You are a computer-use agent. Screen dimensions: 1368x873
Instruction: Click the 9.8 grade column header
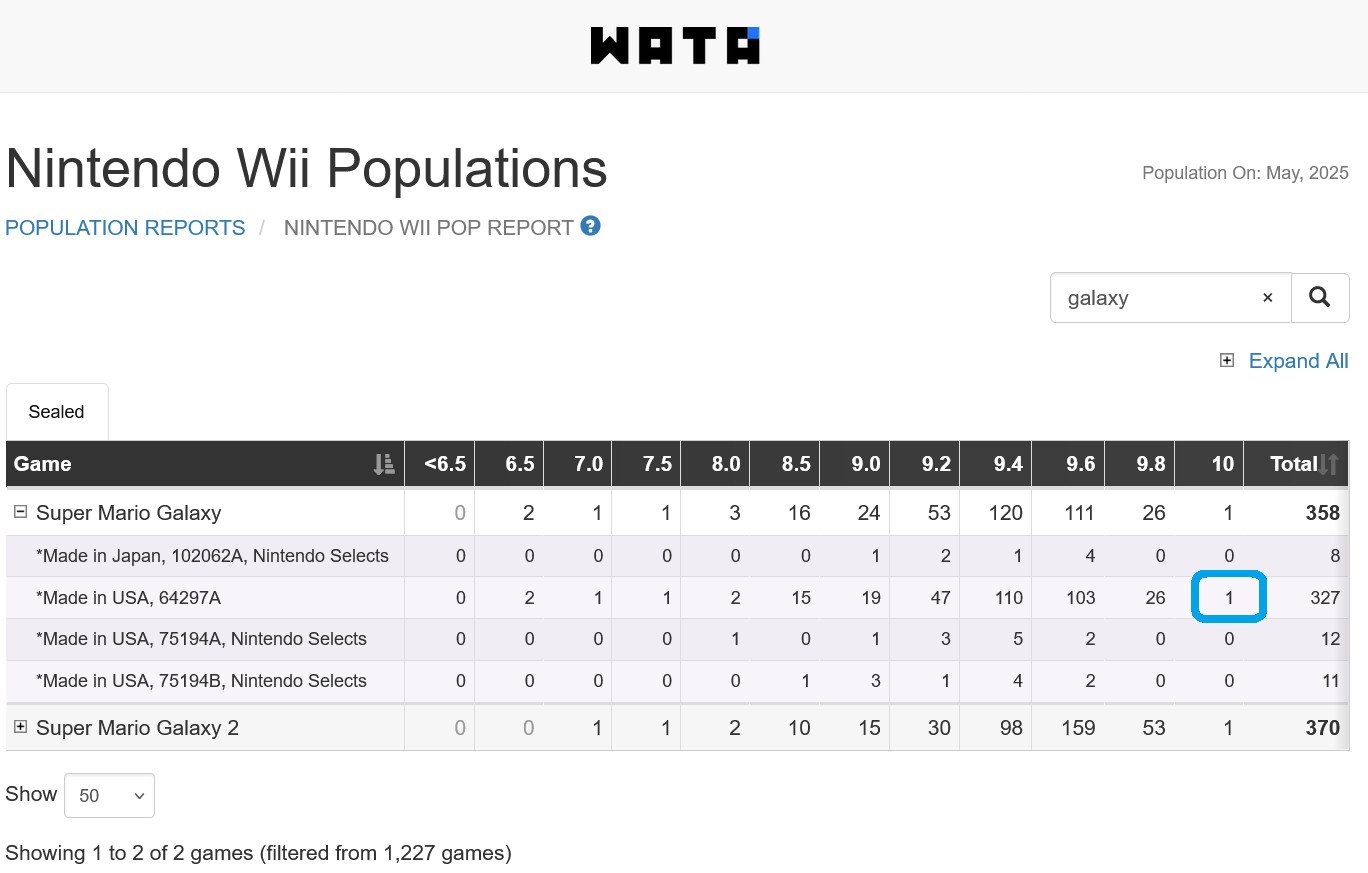[x=1139, y=464]
